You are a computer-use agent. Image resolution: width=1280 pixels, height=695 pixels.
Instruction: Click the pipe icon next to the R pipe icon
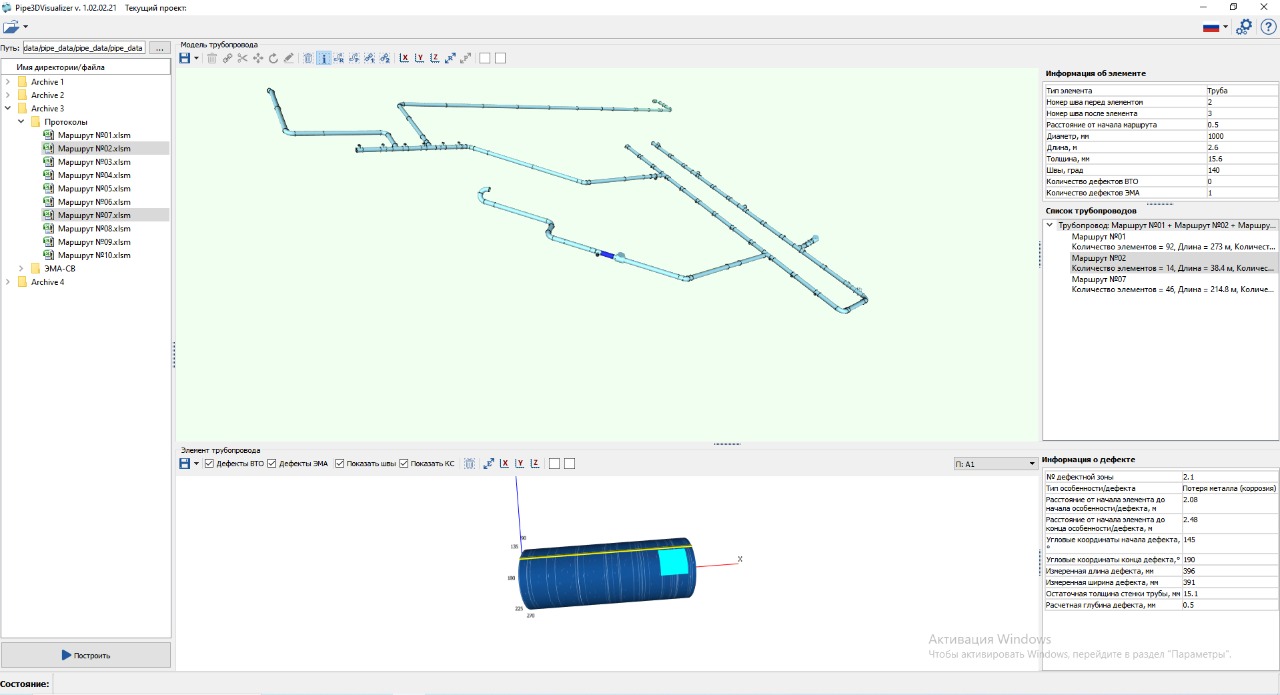[354, 58]
